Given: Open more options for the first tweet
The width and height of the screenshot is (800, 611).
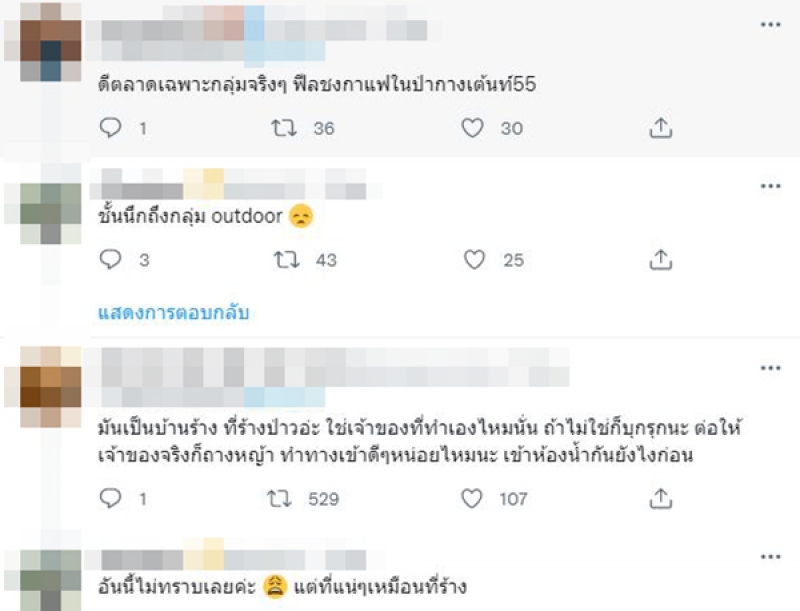Looking at the screenshot, I should tap(770, 24).
